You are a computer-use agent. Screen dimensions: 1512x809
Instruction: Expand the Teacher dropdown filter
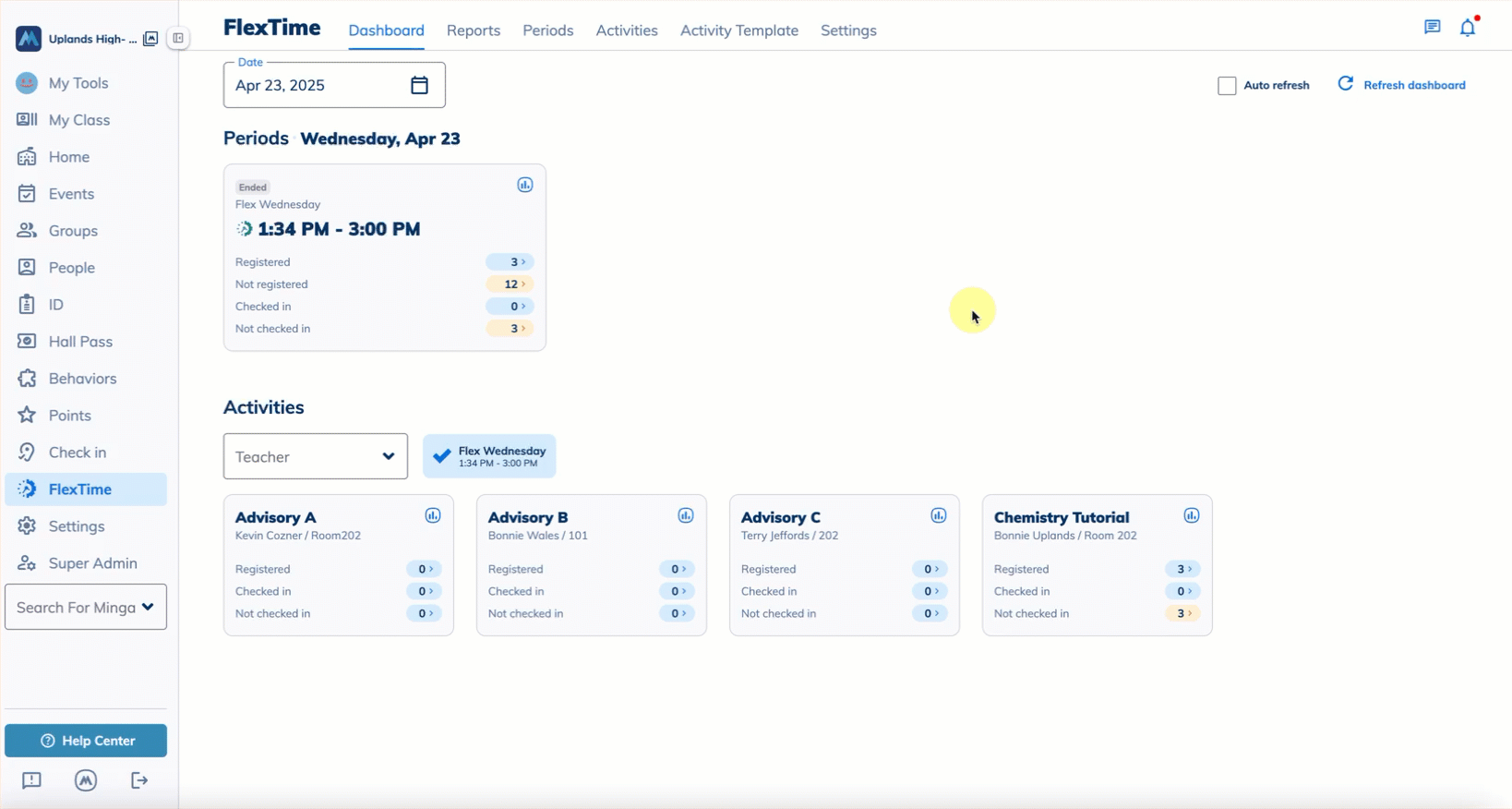[x=315, y=456]
